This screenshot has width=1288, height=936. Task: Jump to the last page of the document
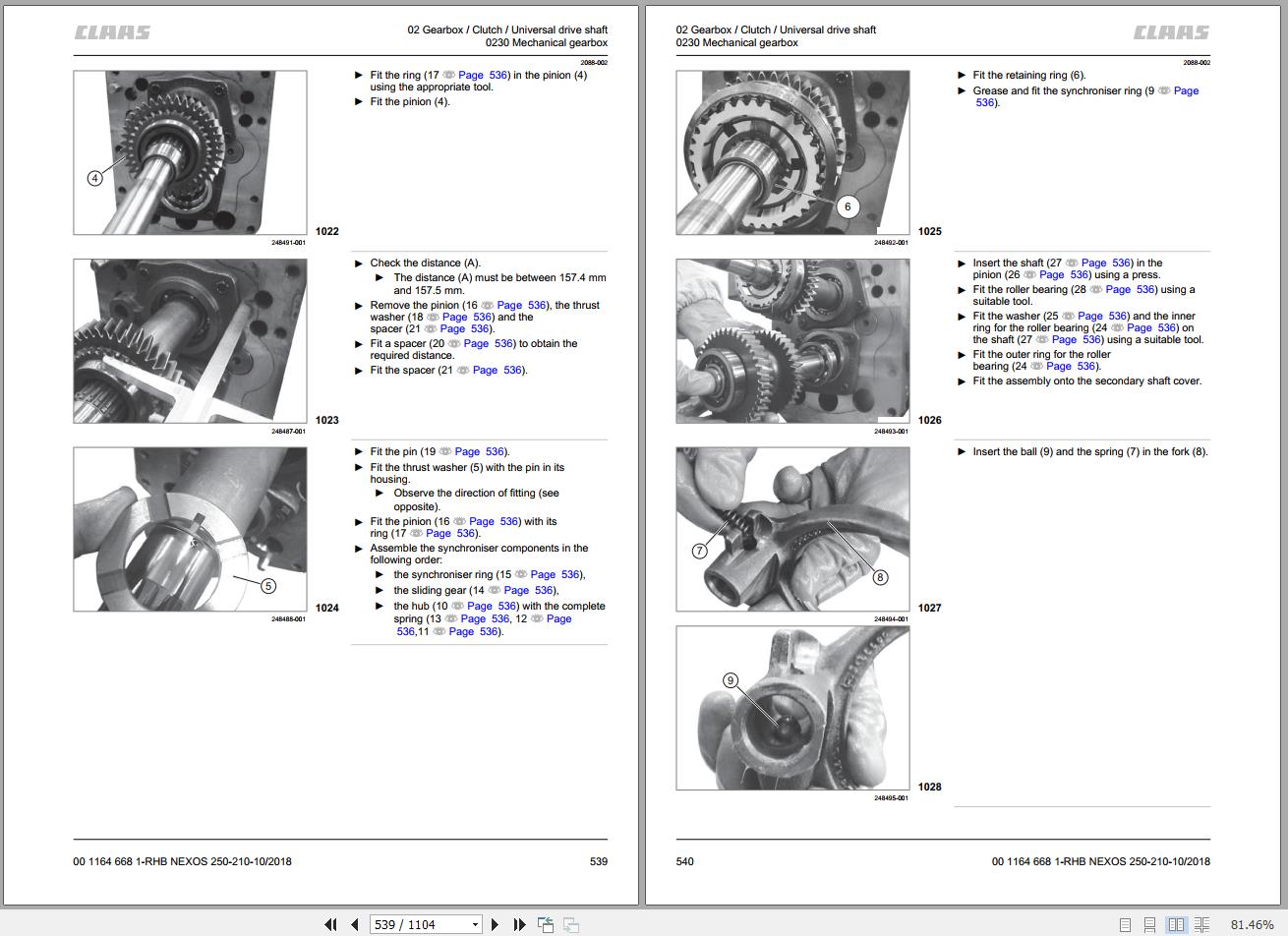519,924
